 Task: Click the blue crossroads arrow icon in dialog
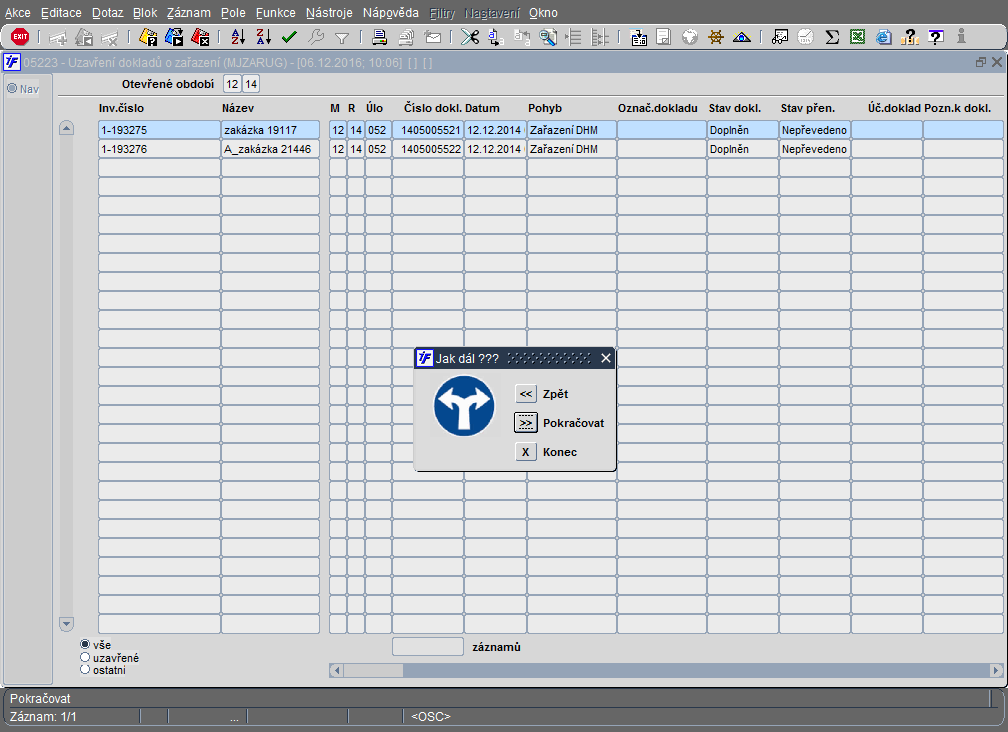point(464,406)
